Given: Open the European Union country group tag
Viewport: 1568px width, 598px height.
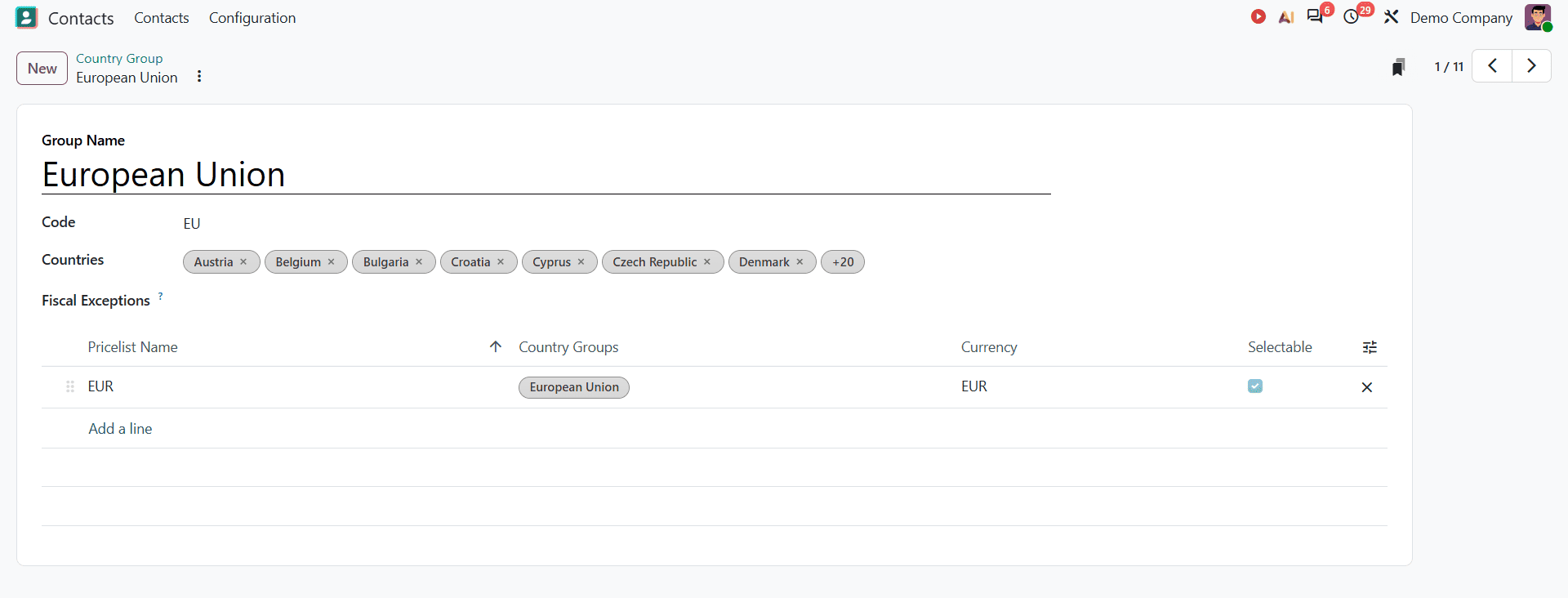Looking at the screenshot, I should coord(574,387).
